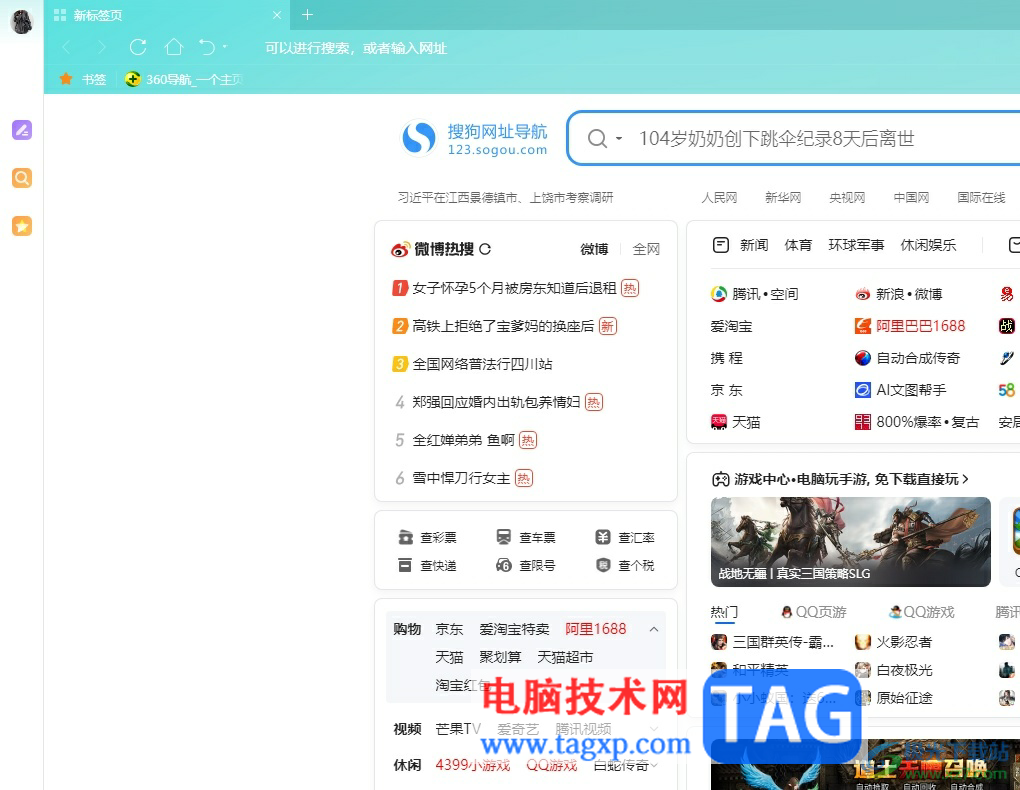Open the 360导航 bookmark

coord(184,79)
